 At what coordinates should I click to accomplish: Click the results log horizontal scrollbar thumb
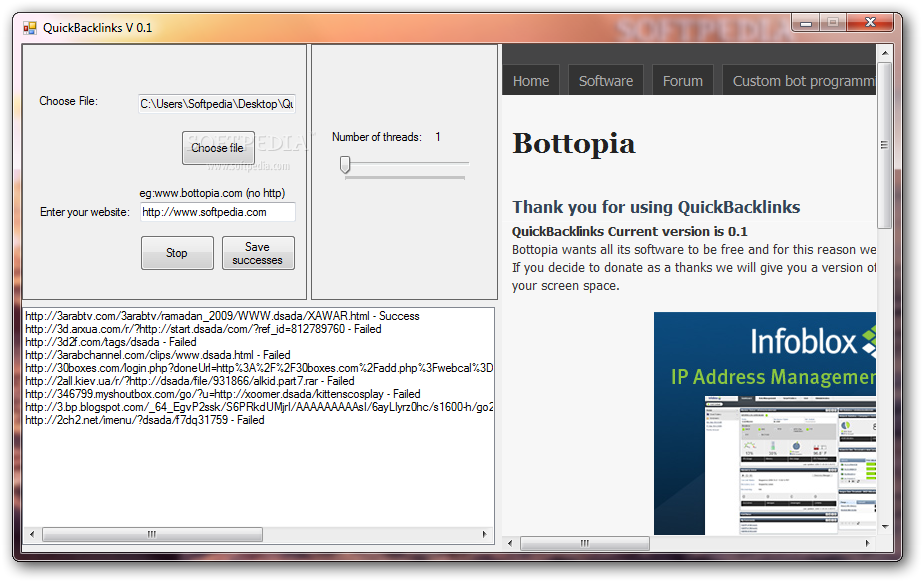point(152,534)
